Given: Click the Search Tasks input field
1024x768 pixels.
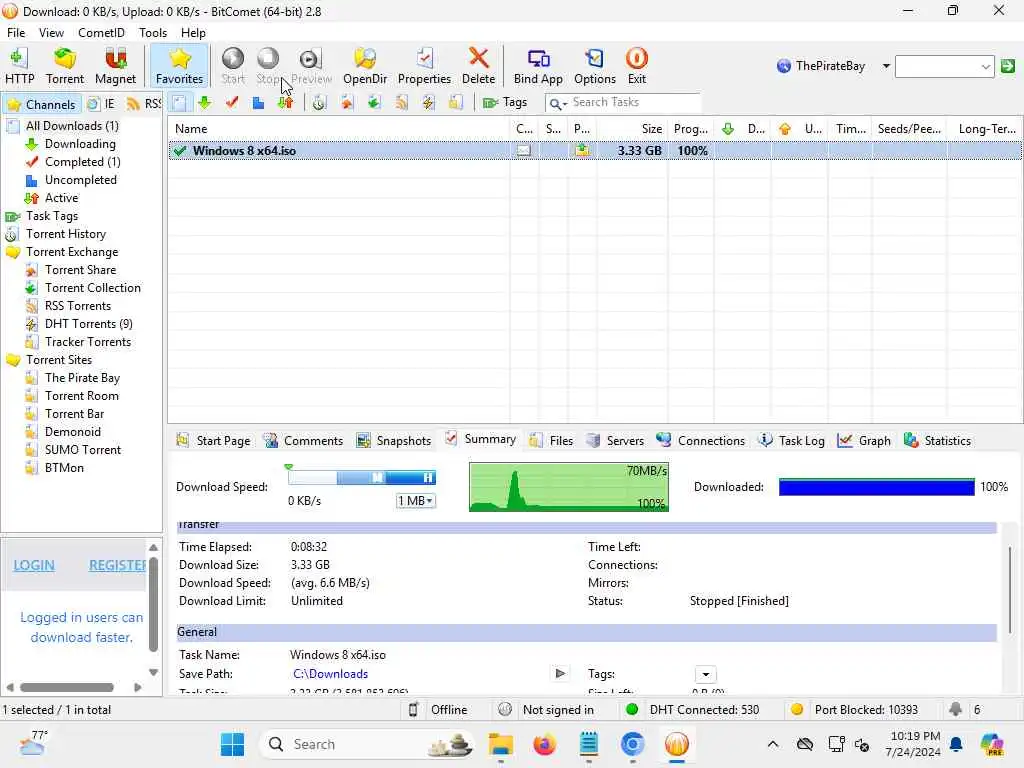Looking at the screenshot, I should coord(633,103).
